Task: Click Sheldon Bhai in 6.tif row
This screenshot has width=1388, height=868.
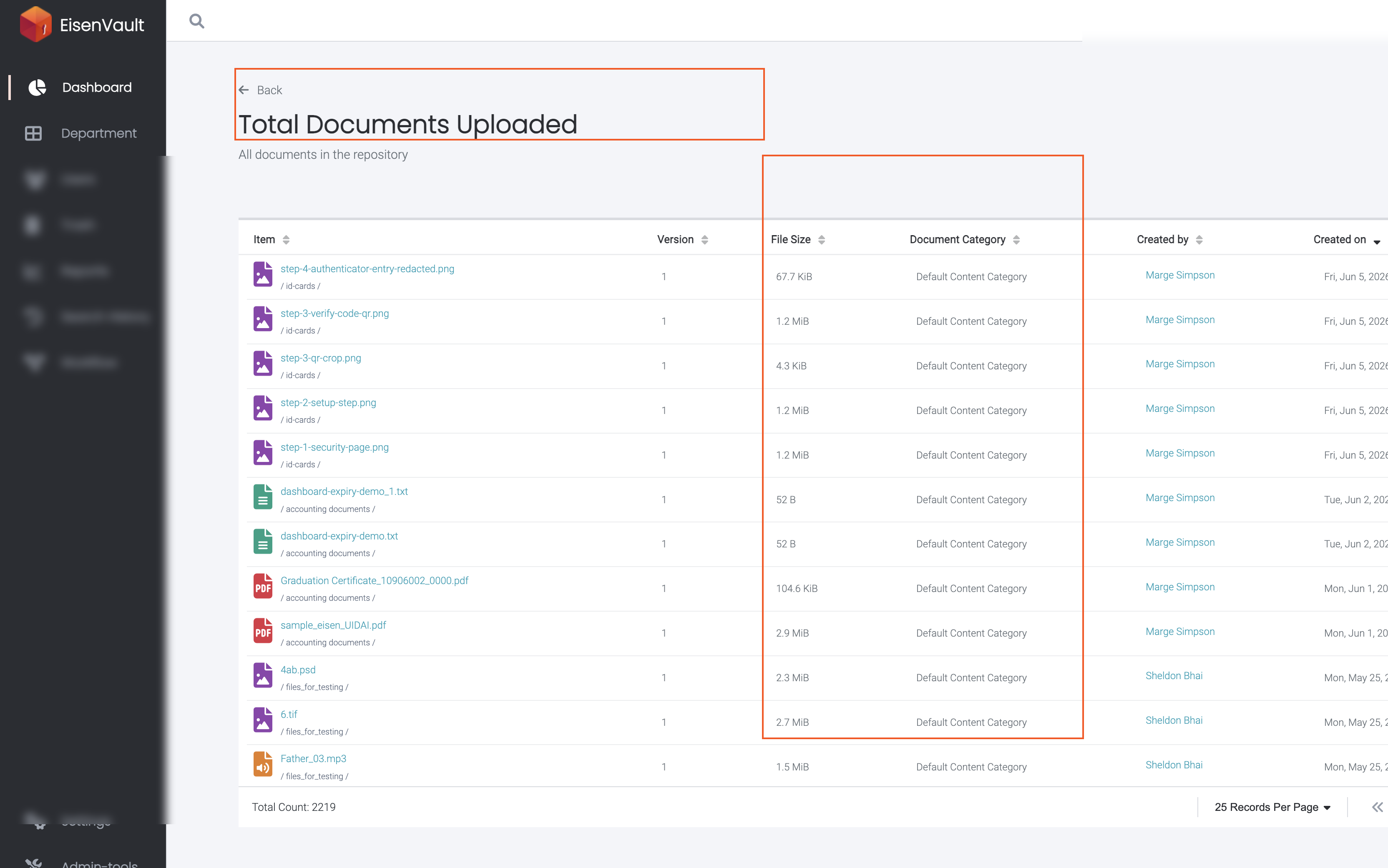Action: pyautogui.click(x=1174, y=720)
